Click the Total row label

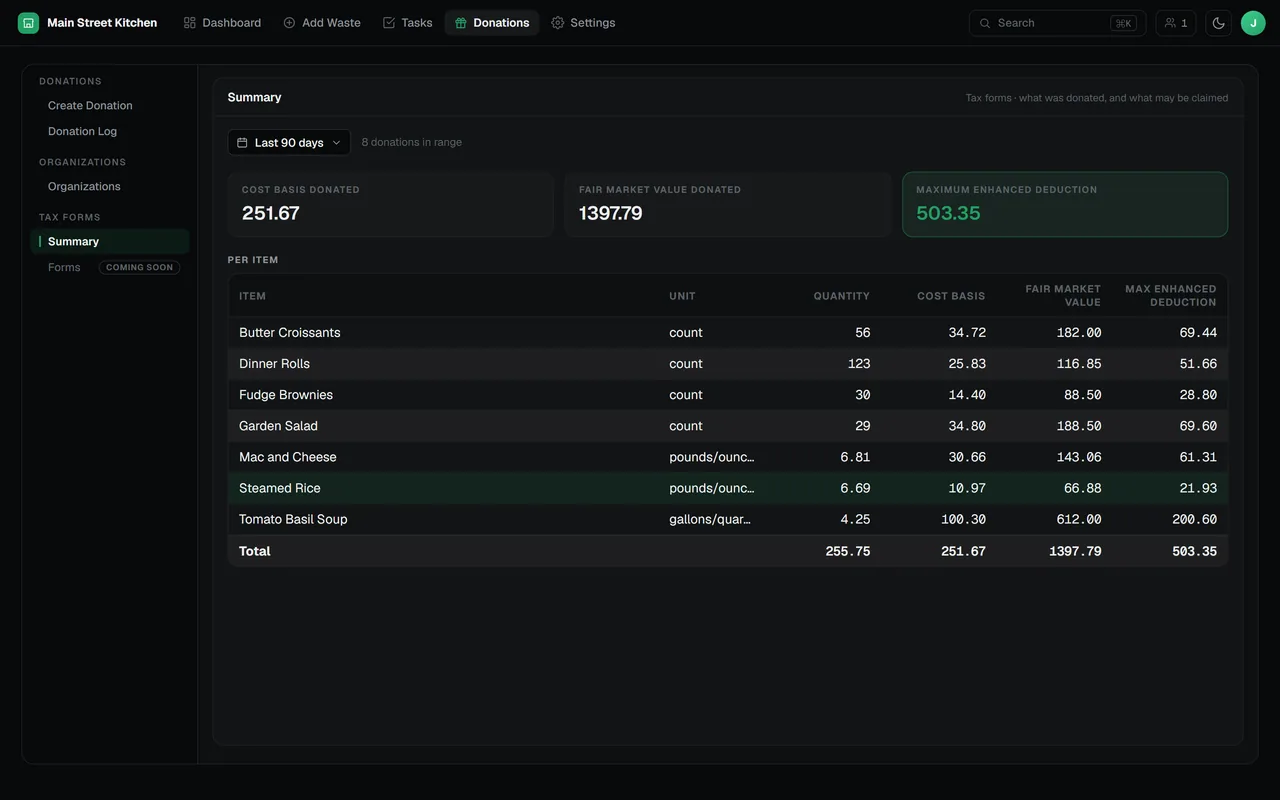255,551
